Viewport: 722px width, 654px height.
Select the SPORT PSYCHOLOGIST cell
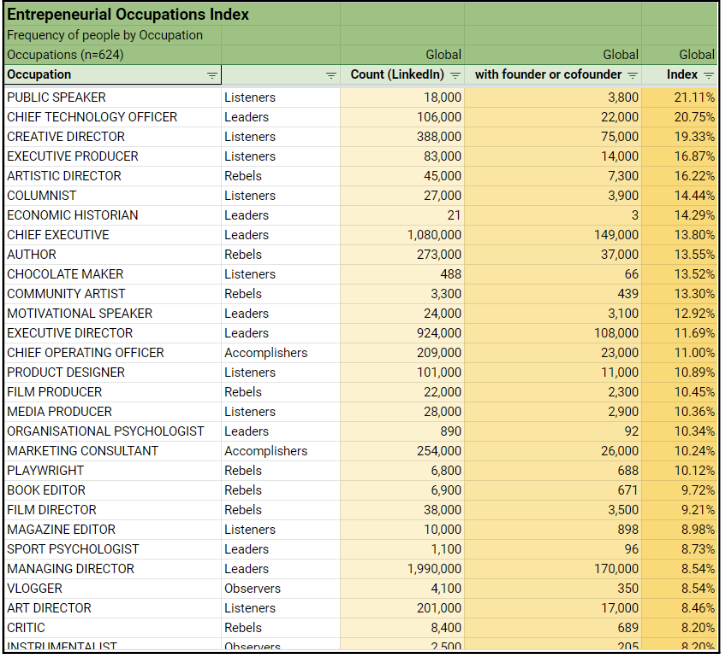click(x=113, y=549)
